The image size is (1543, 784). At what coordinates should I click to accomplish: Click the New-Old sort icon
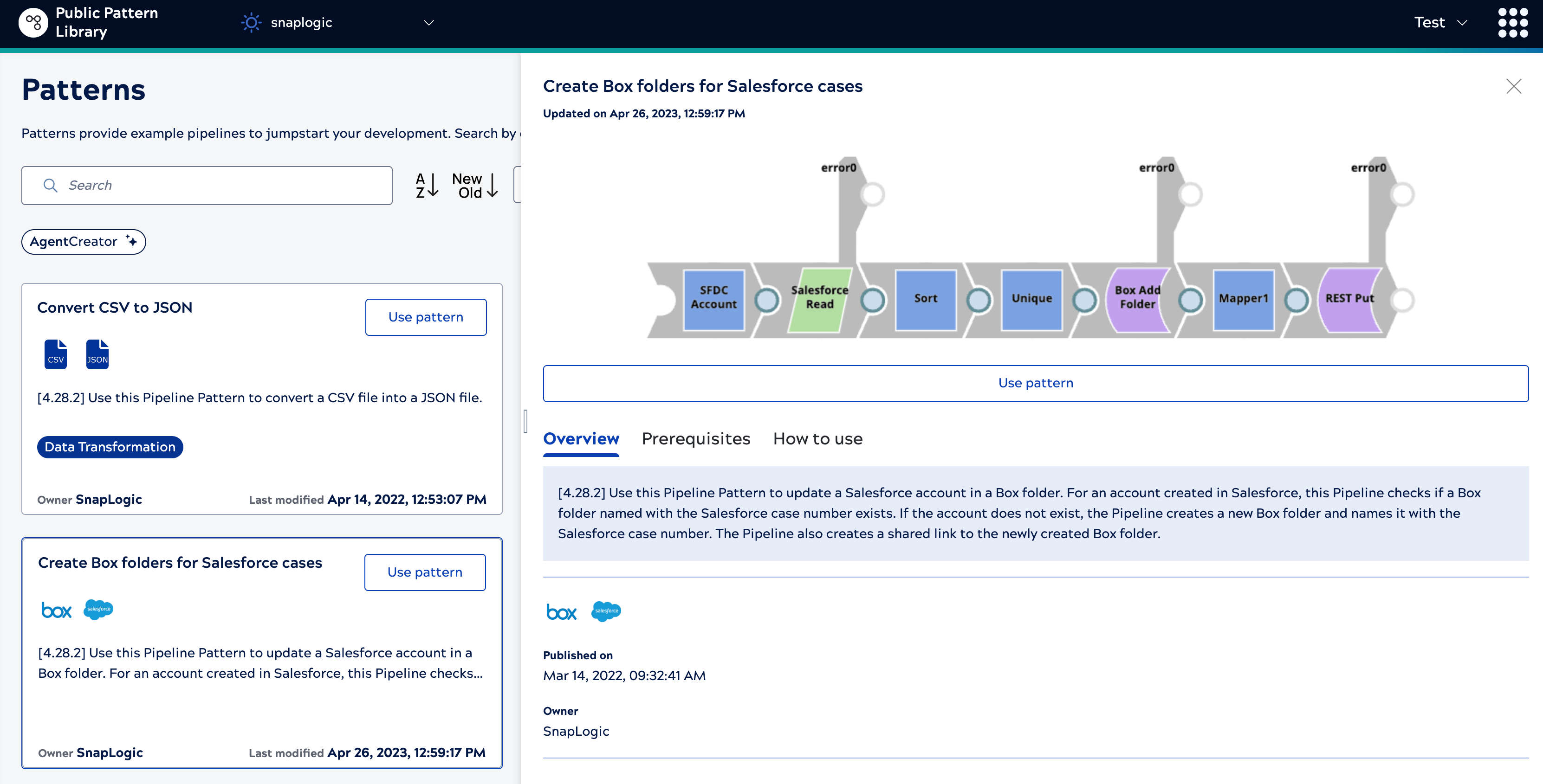(x=474, y=186)
